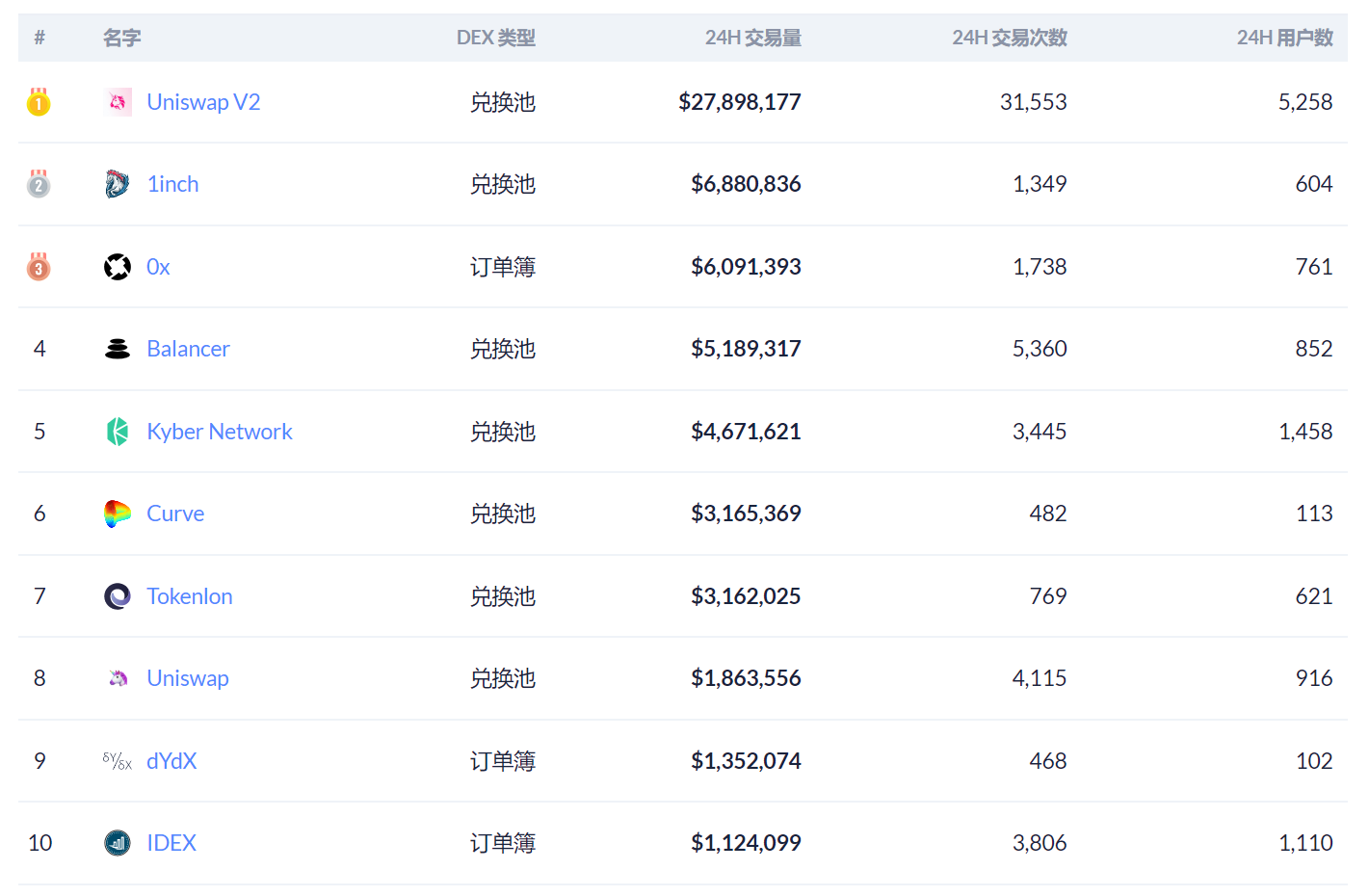The height and width of the screenshot is (896, 1369).
Task: Open the dYdX link
Action: click(171, 761)
